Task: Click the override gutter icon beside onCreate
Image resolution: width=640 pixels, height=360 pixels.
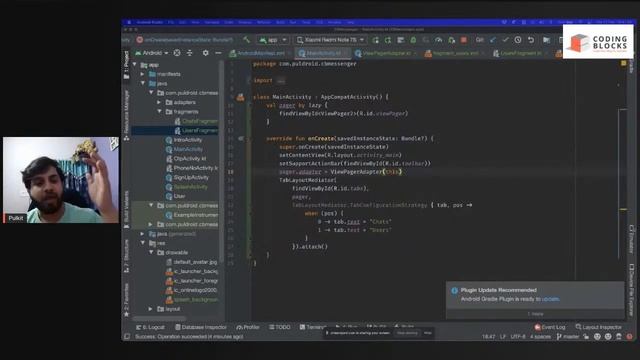Action: 241,139
